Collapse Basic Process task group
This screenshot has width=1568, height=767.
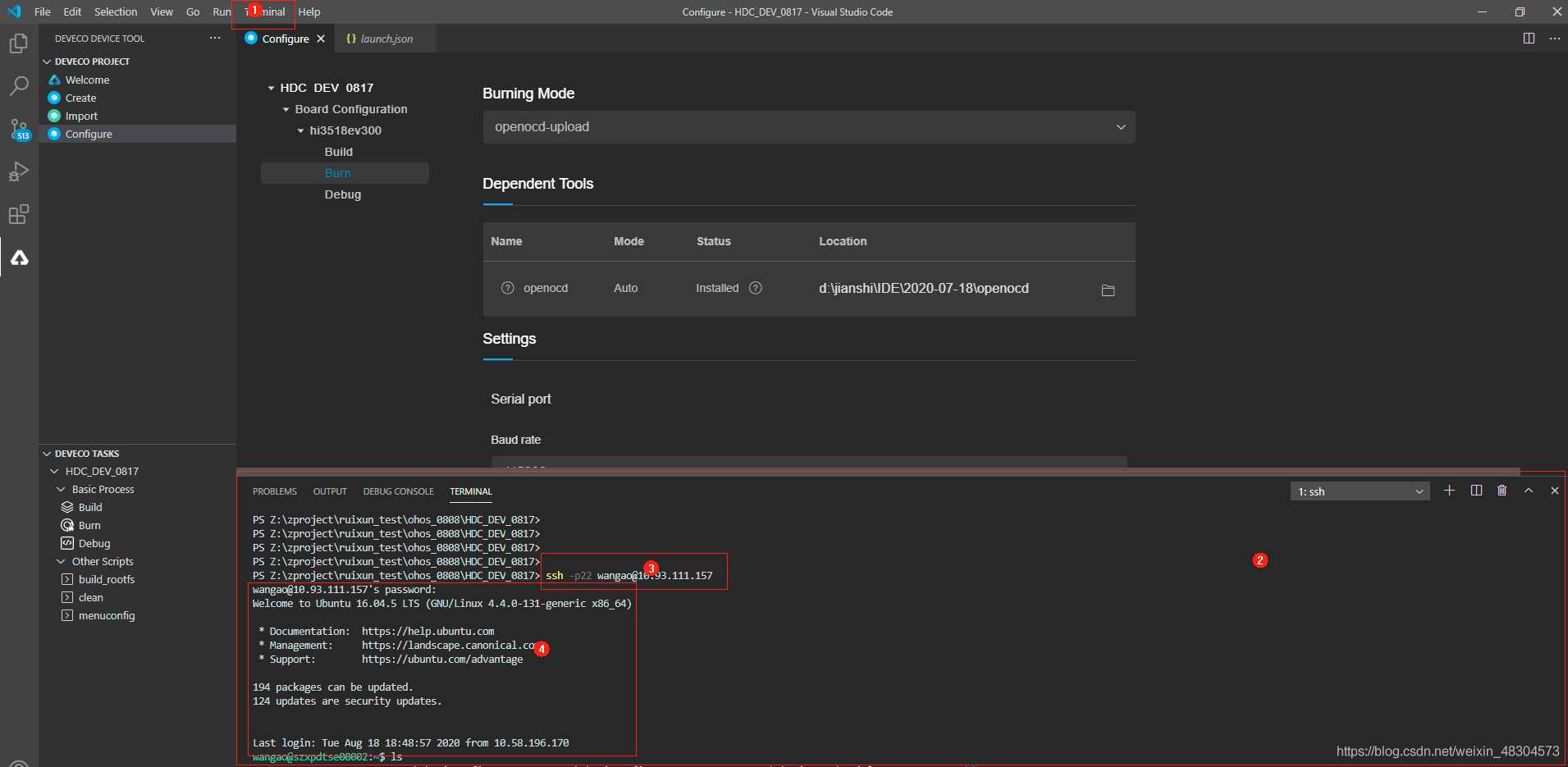point(61,489)
